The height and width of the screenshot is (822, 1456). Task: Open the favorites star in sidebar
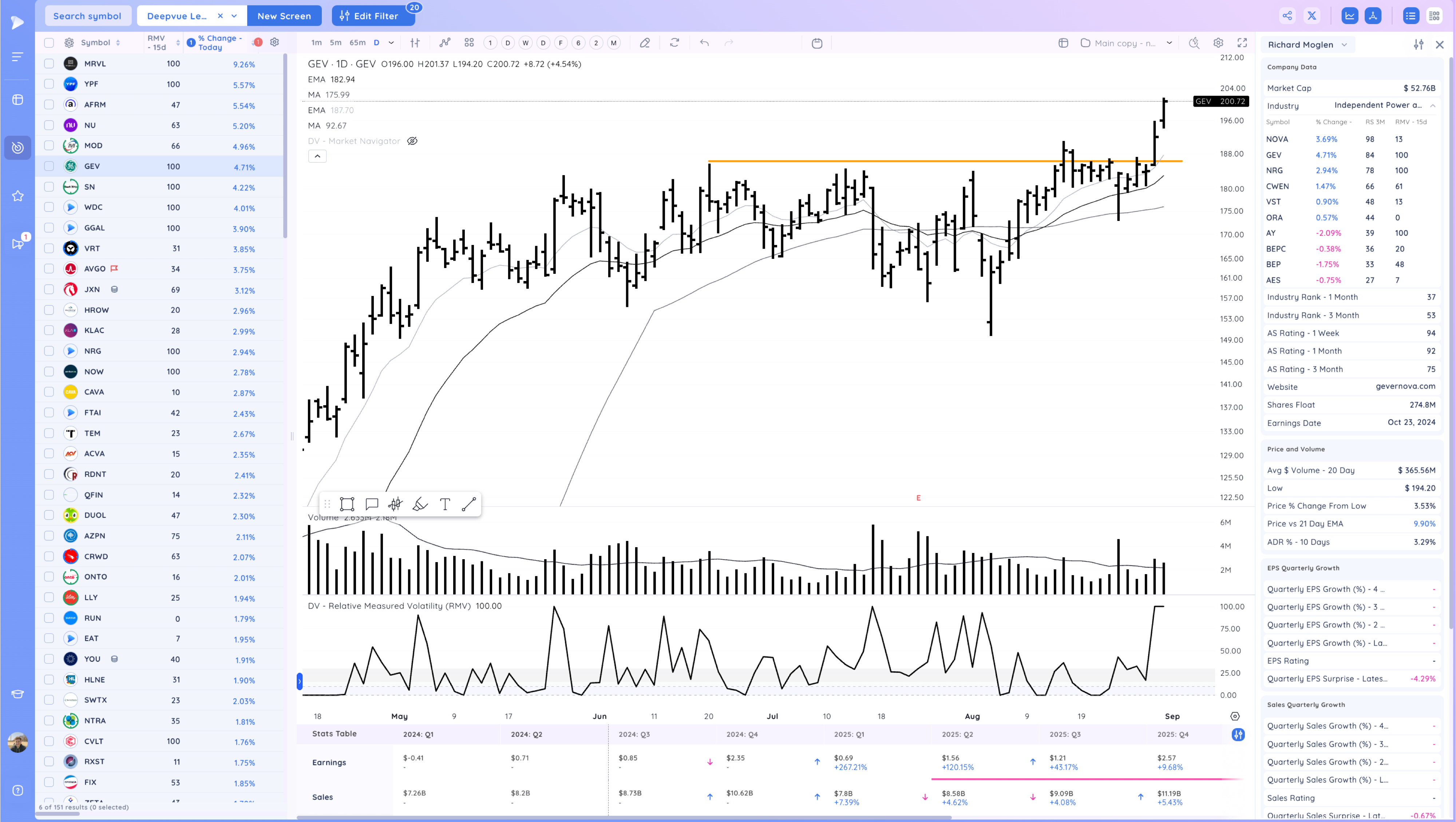coord(17,195)
